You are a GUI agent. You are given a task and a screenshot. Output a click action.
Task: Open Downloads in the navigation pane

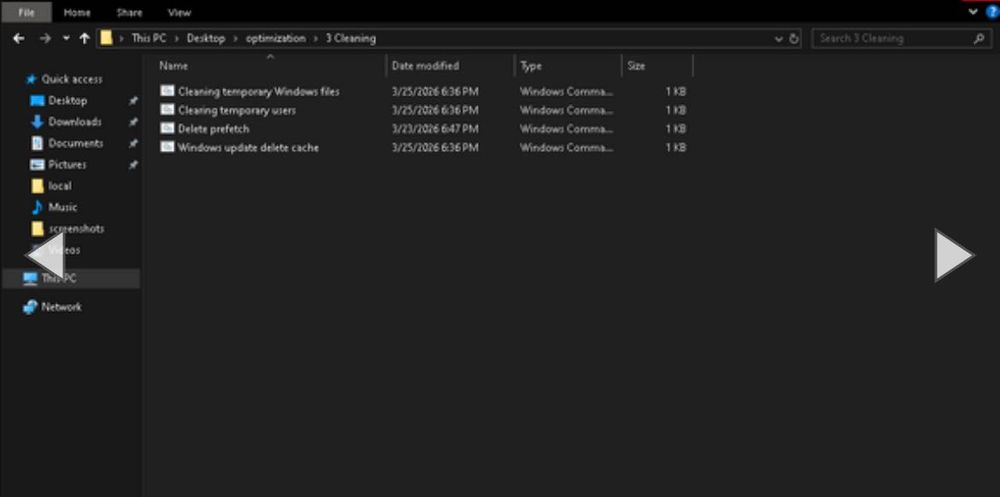pyautogui.click(x=75, y=122)
